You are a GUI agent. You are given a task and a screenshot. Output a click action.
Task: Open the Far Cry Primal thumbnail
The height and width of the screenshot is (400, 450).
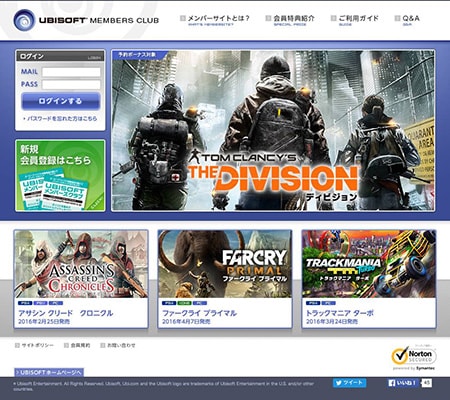[225, 264]
